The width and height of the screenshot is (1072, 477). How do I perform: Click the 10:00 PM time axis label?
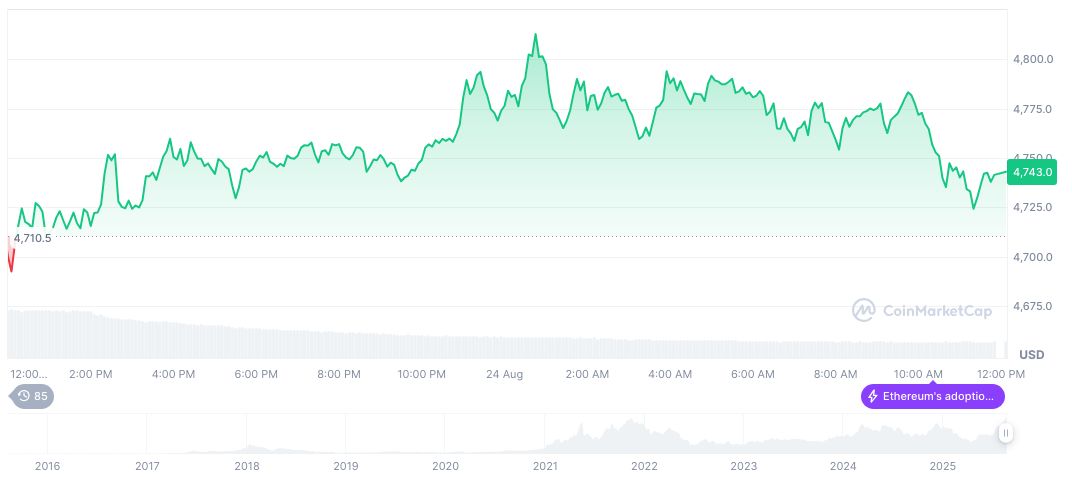[x=421, y=374]
